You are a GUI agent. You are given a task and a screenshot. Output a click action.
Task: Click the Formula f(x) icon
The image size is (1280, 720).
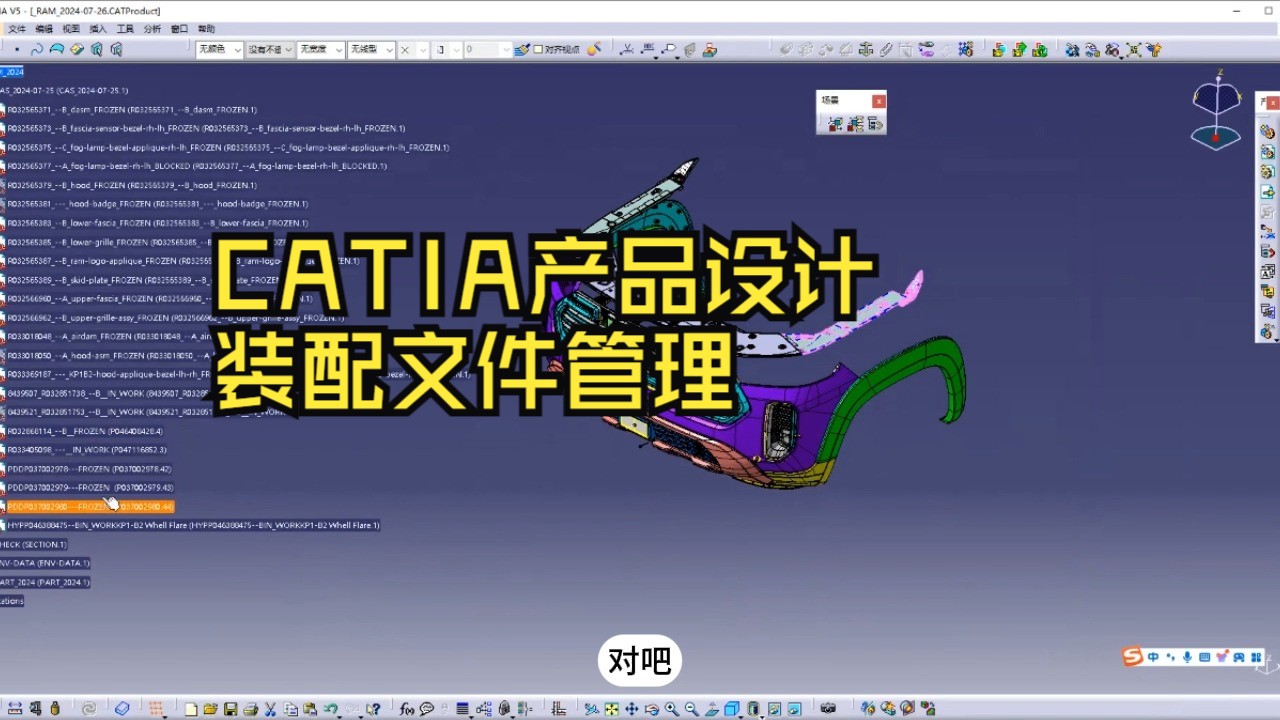point(407,709)
